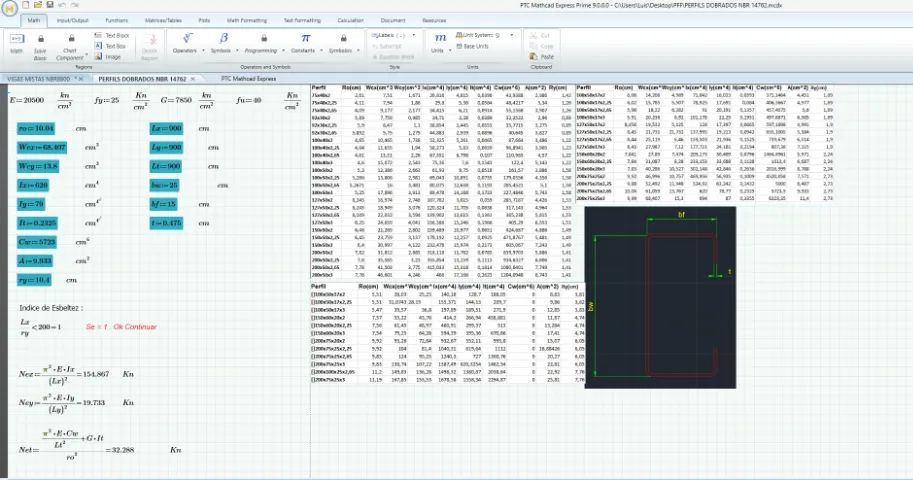This screenshot has height=480, width=913.
Task: Expand the Constants dropdown arrow
Action: pos(321,51)
